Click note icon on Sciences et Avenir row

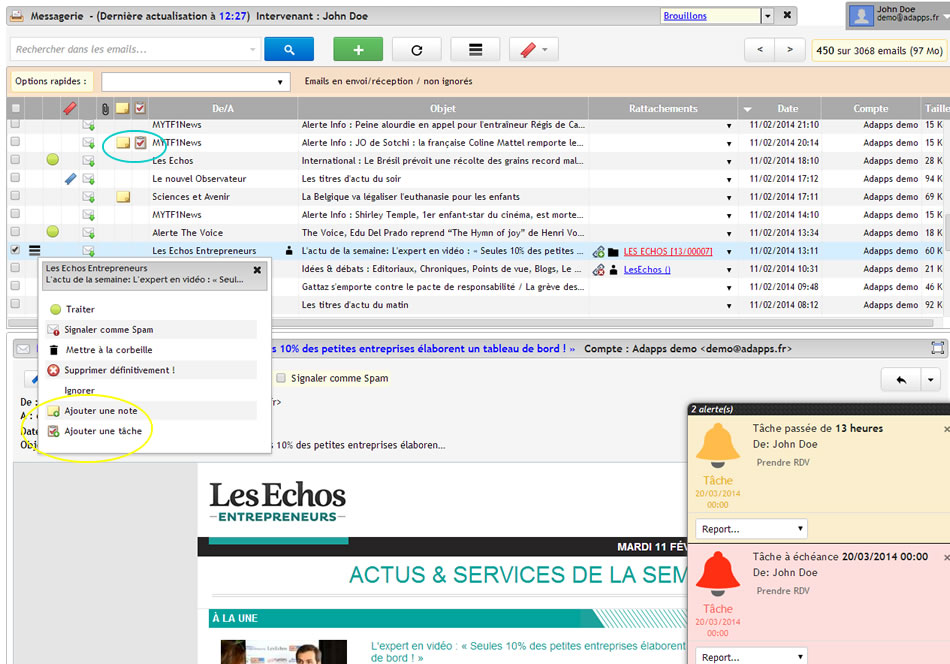point(123,197)
